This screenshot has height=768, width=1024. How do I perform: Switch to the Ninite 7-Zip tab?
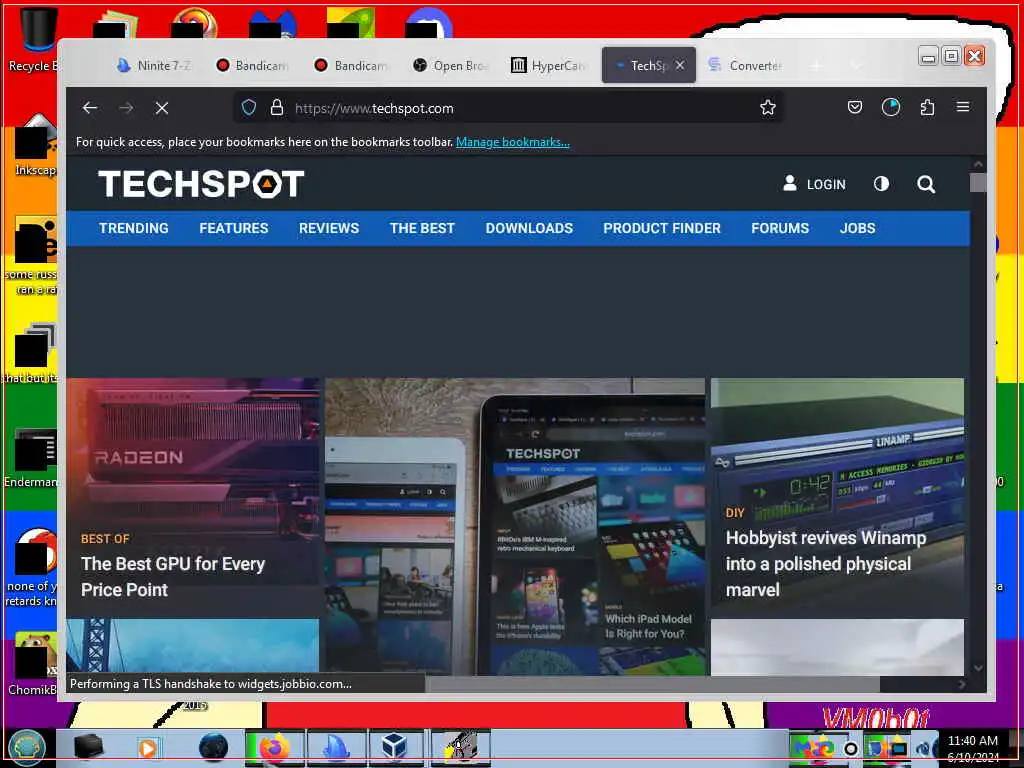(x=154, y=65)
